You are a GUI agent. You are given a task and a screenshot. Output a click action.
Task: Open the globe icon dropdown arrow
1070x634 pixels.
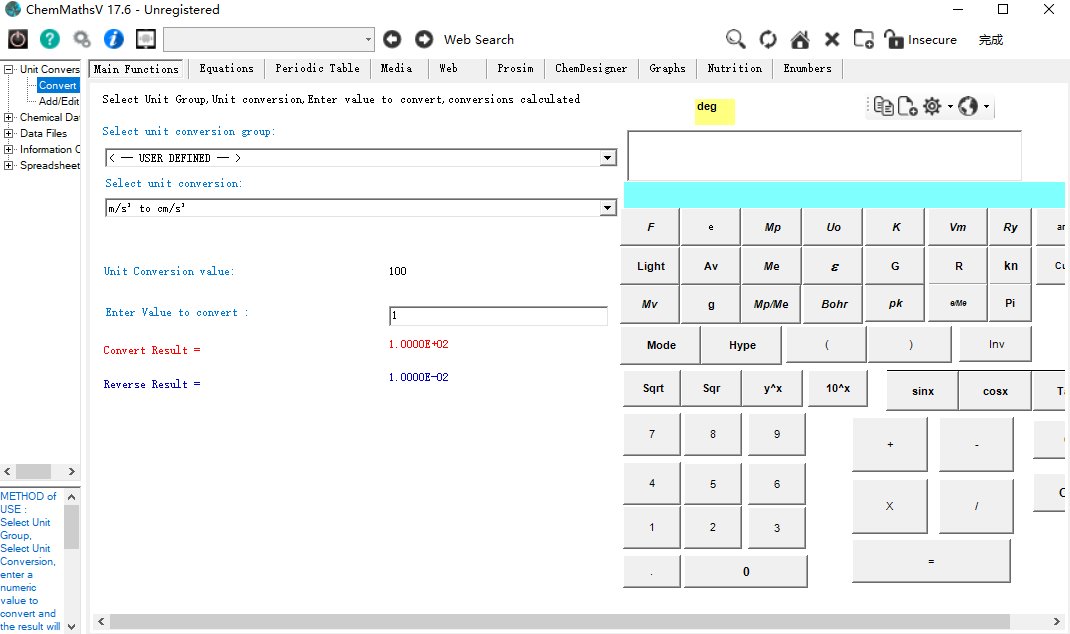[x=986, y=106]
